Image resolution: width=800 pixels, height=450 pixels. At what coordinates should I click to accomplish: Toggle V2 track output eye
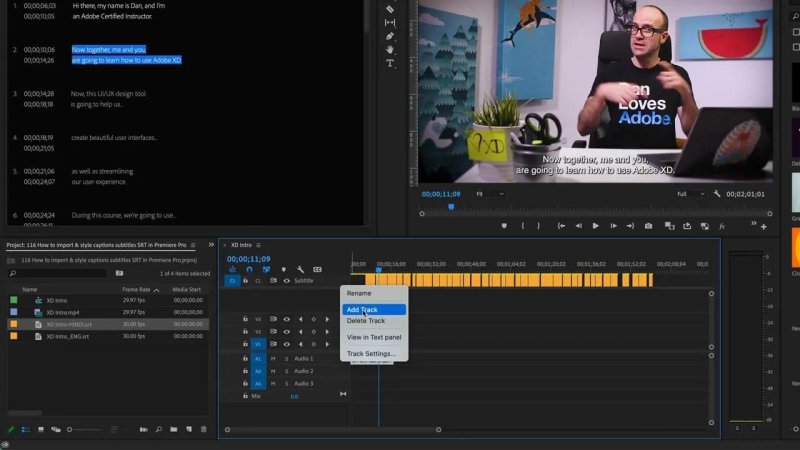[x=287, y=332]
